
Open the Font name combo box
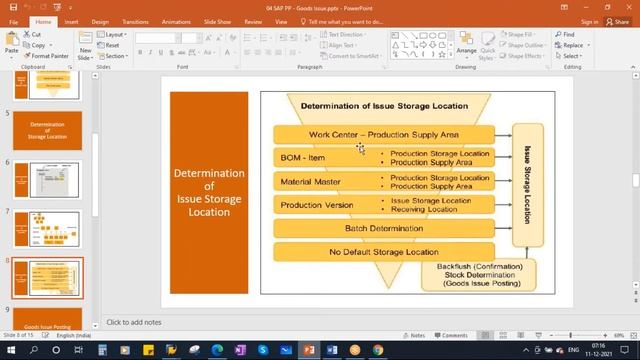pos(158,38)
